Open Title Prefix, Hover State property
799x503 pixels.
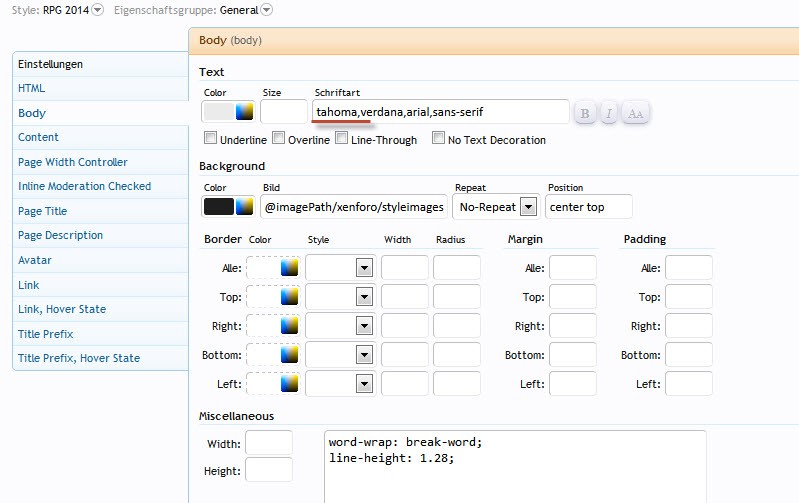pyautogui.click(x=100, y=358)
